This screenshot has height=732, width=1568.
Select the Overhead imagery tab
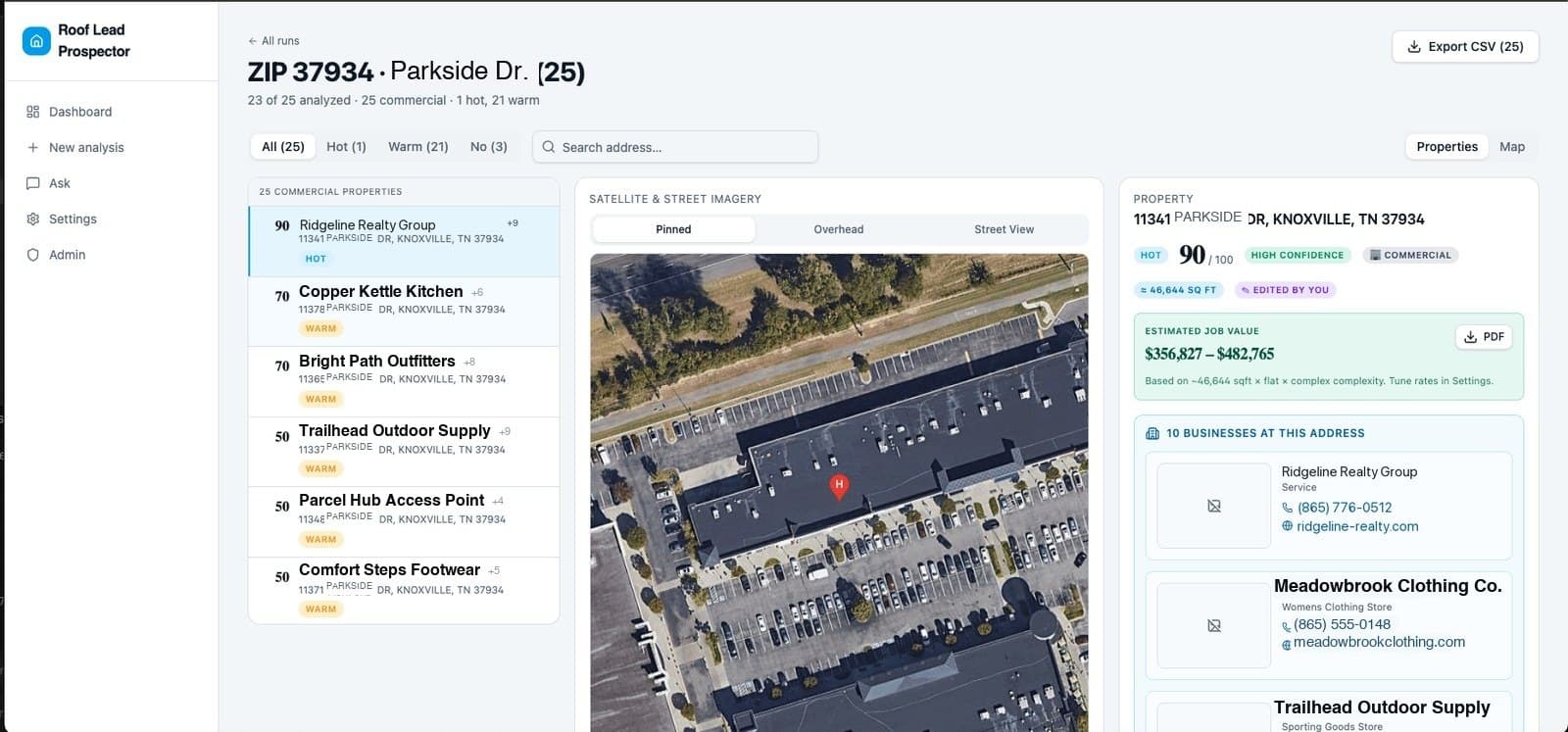pyautogui.click(x=839, y=229)
